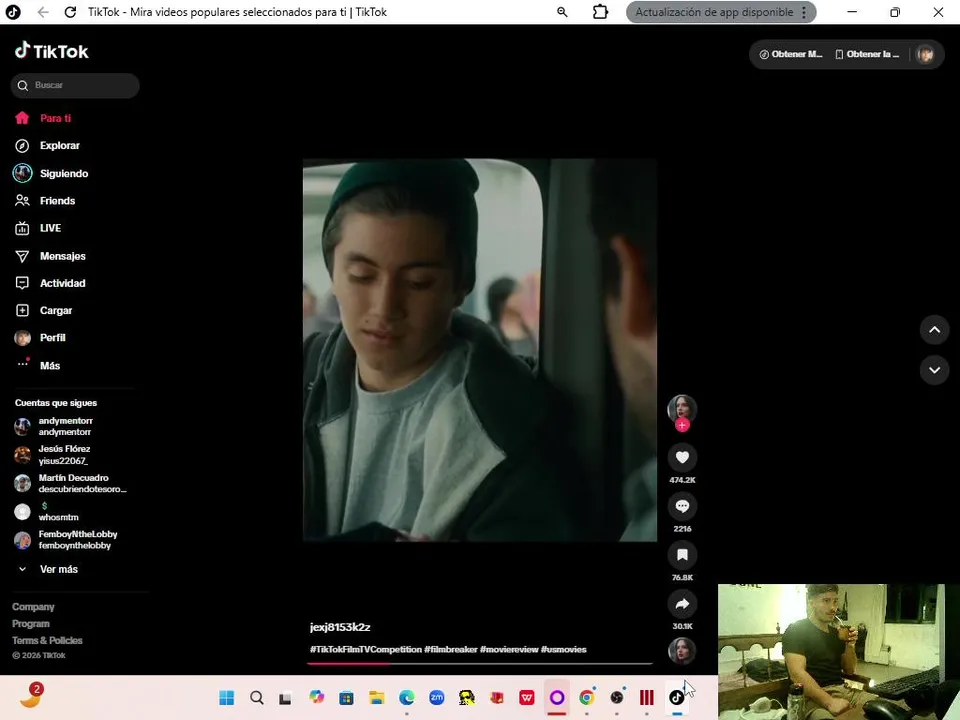Open #moviereview hashtag
This screenshot has height=720, width=960.
(509, 650)
